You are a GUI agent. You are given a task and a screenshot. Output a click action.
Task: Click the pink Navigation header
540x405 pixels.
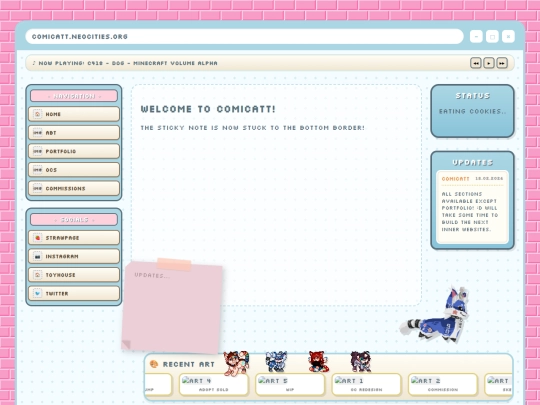pyautogui.click(x=74, y=96)
